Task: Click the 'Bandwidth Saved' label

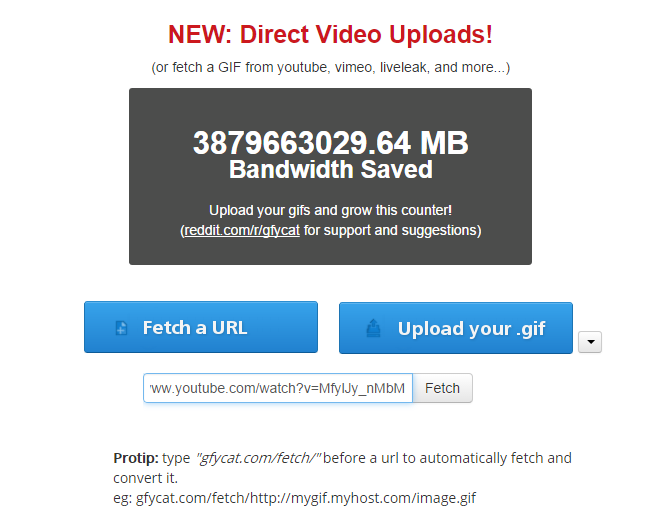Action: 331,170
